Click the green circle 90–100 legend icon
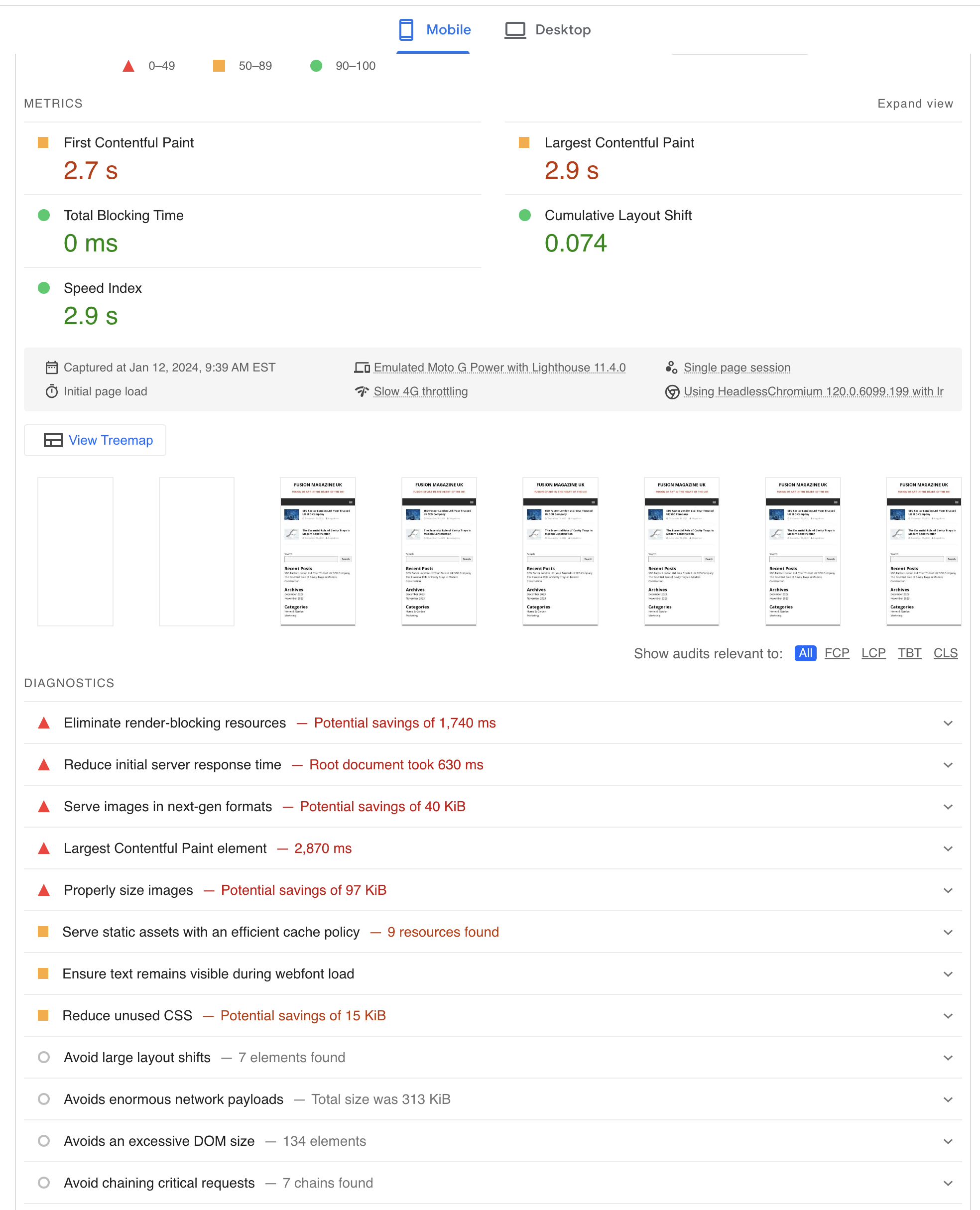 click(x=316, y=66)
